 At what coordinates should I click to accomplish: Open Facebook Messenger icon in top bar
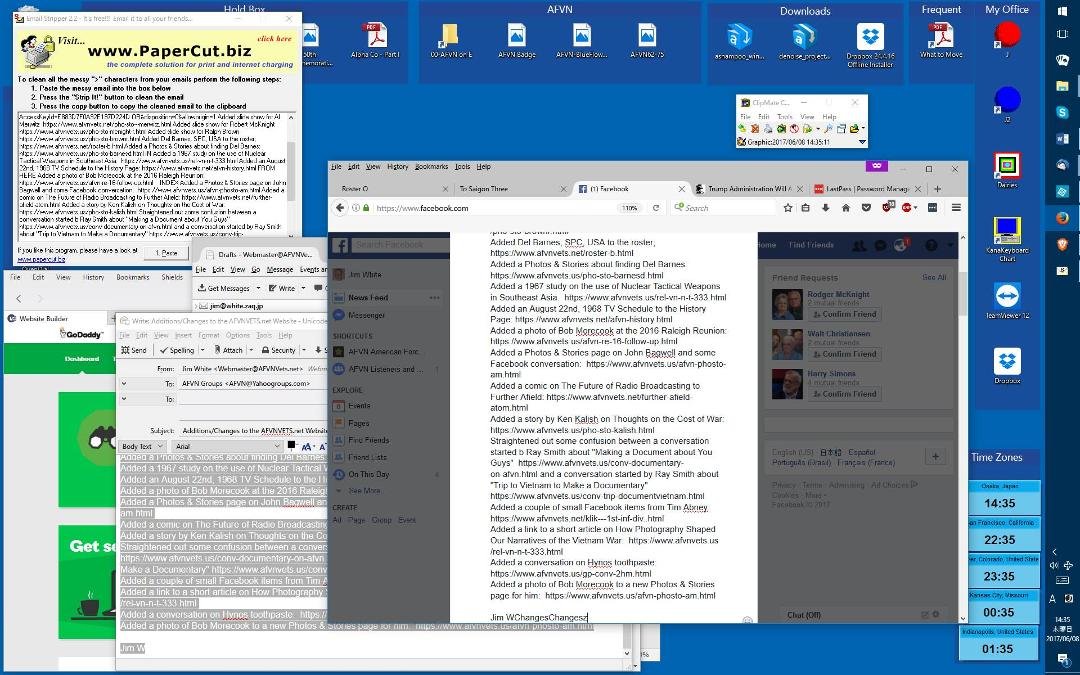[x=880, y=245]
